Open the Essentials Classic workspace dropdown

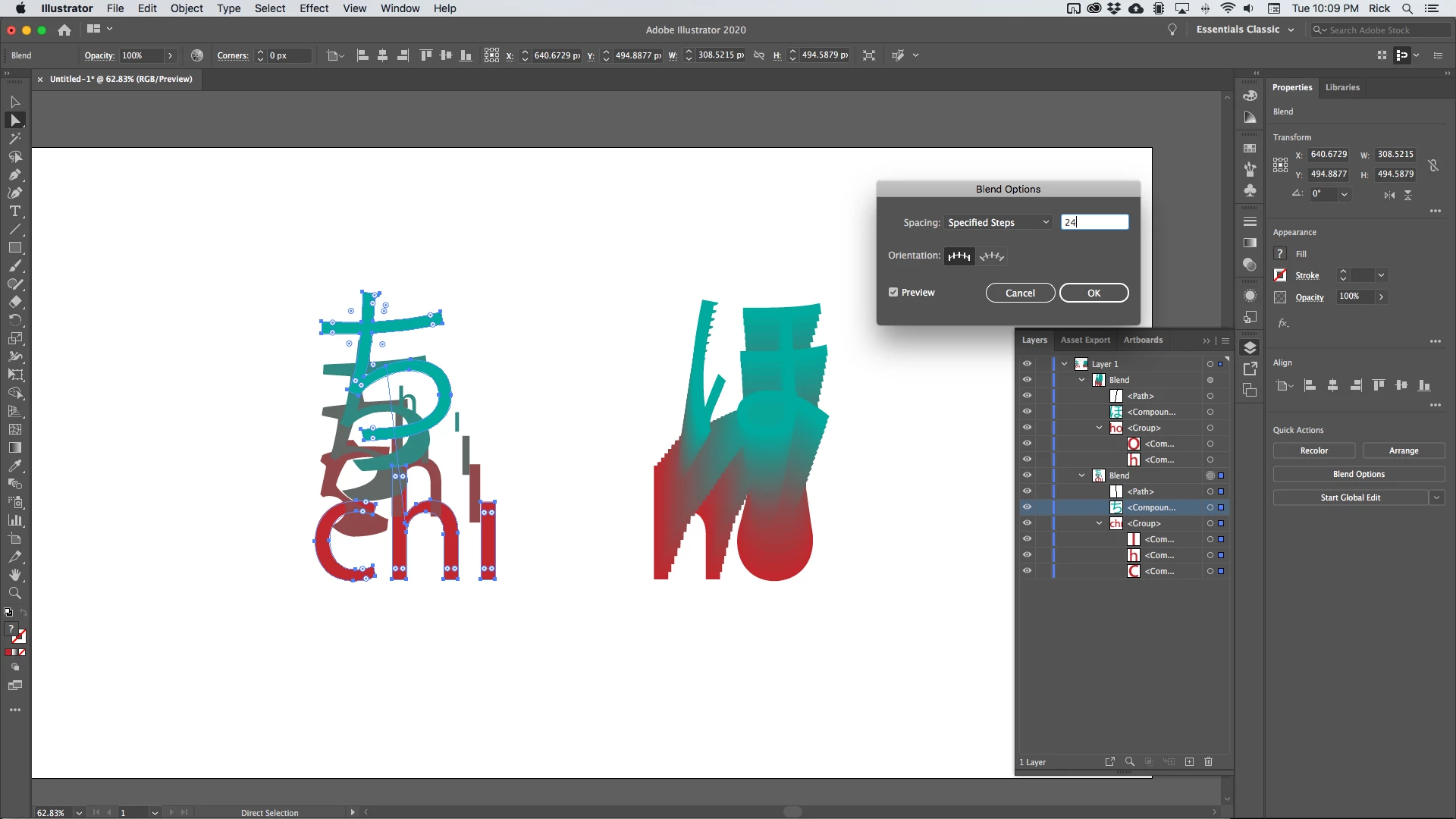point(1244,30)
